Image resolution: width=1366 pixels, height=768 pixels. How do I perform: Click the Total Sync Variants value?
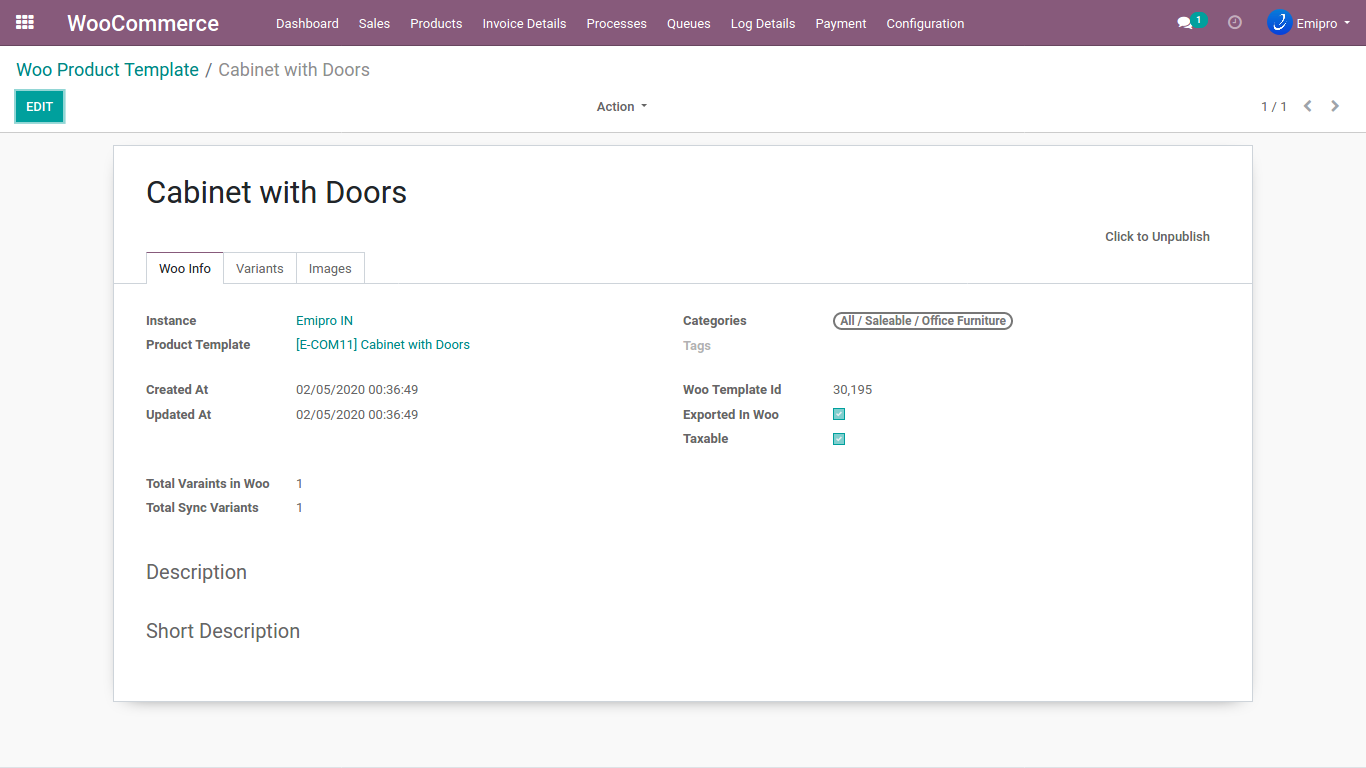(299, 508)
